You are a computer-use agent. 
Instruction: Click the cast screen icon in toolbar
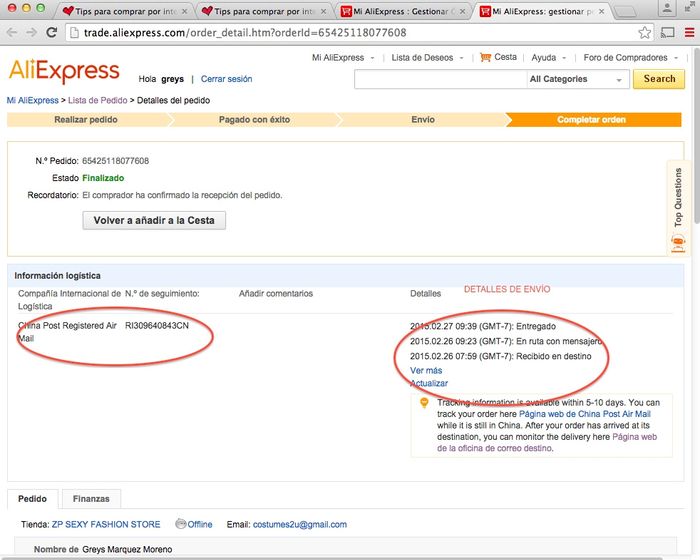[667, 33]
